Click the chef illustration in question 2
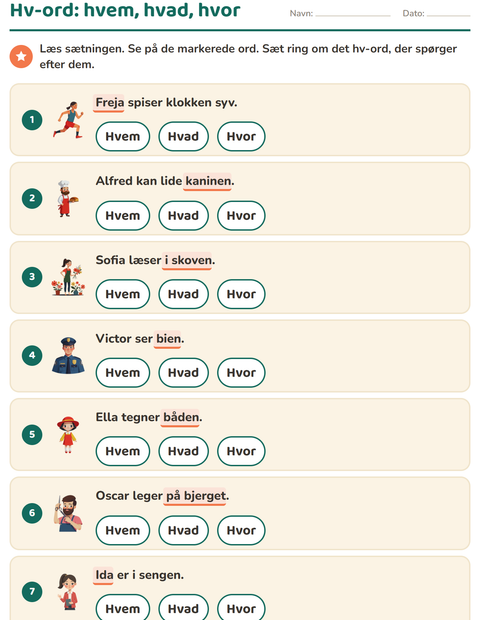Screen dimensions: 480x620 coord(68,198)
